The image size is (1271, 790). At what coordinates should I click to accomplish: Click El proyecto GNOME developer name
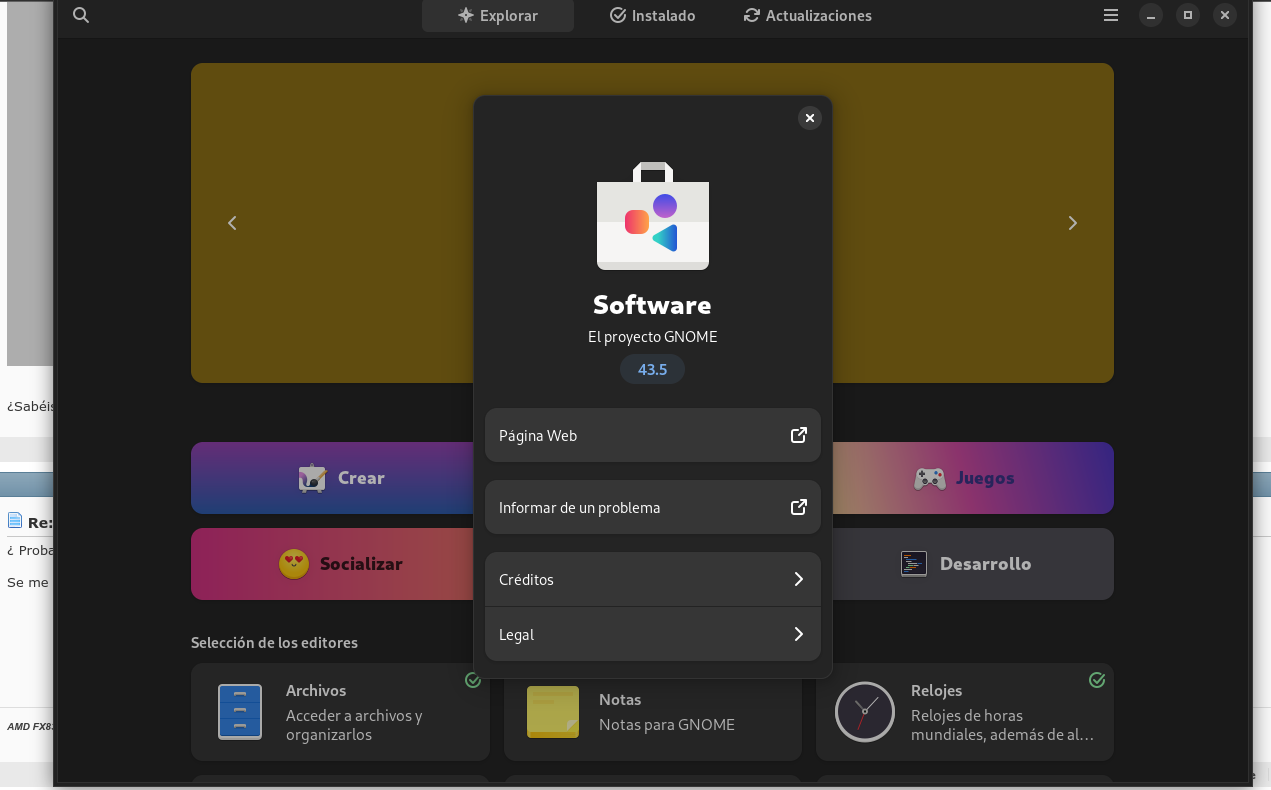[653, 337]
